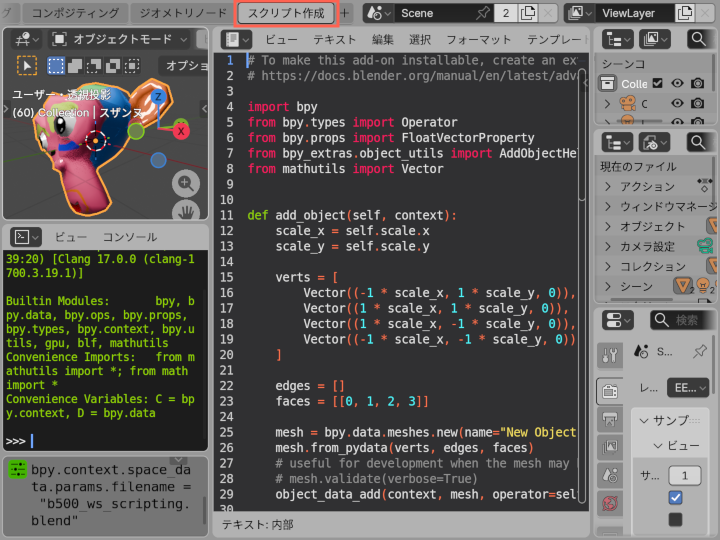Open the フォーマット menu
Viewport: 720px width, 540px height.
coord(478,39)
